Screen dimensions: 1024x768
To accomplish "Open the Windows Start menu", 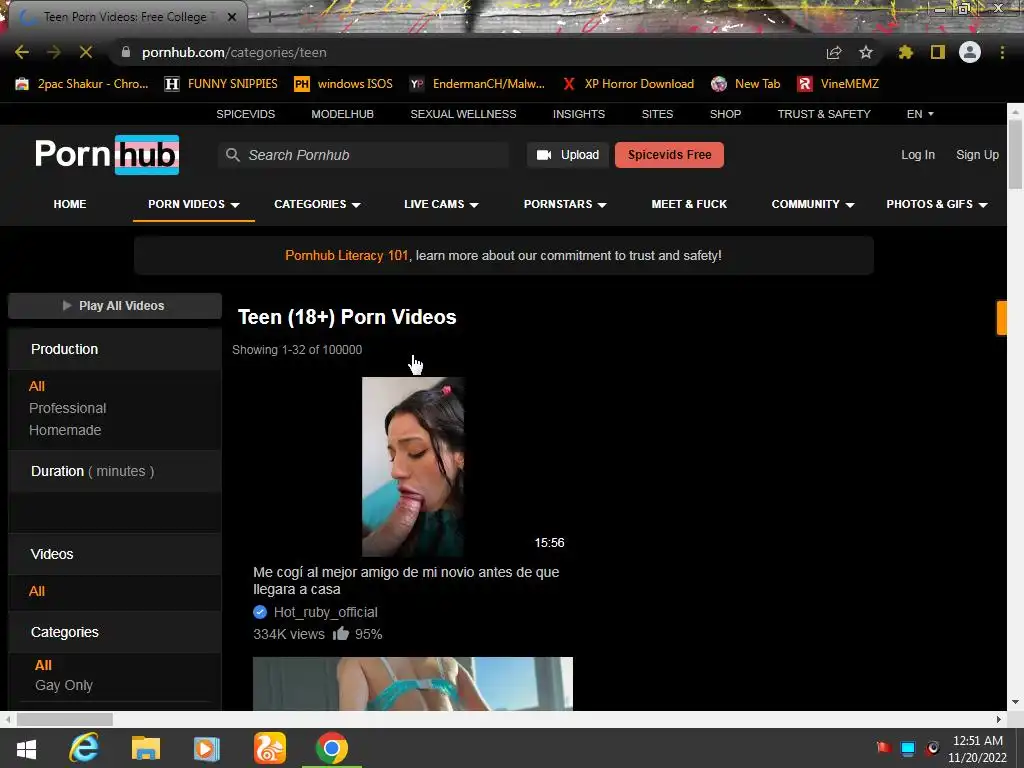I will coord(26,748).
